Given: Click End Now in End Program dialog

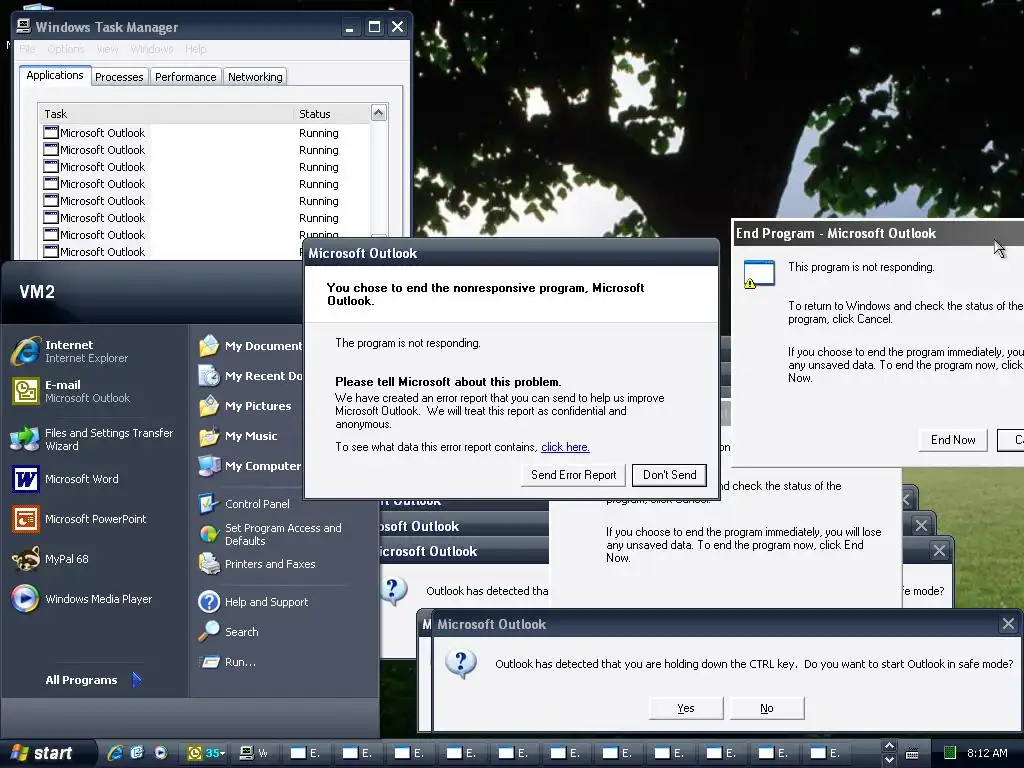Looking at the screenshot, I should [953, 440].
